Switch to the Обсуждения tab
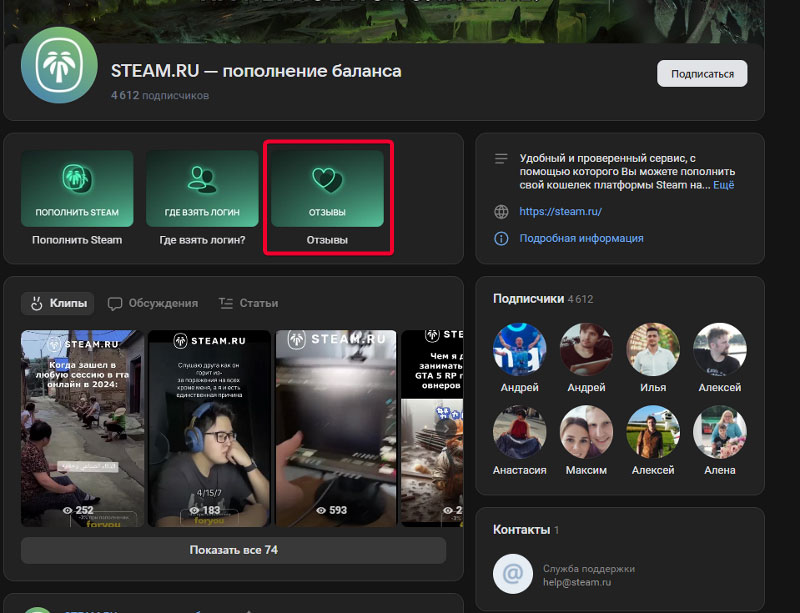The width and height of the screenshot is (800, 613). pos(153,303)
